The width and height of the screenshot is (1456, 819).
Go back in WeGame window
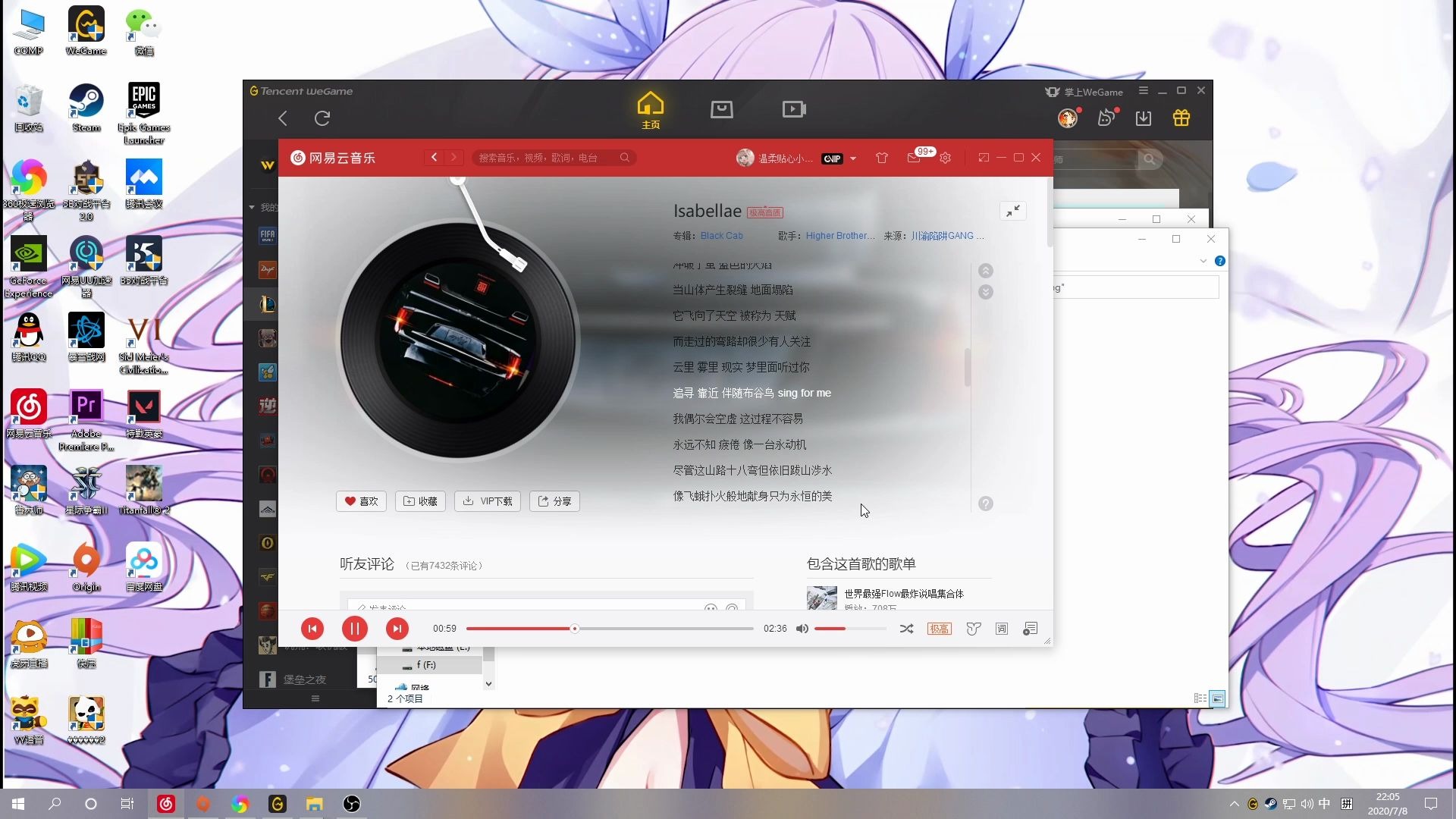coord(283,118)
